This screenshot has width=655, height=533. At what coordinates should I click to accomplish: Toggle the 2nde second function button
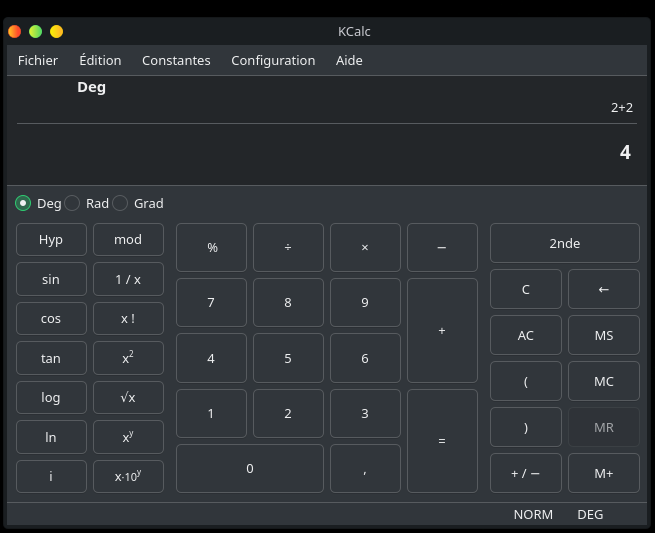point(564,243)
